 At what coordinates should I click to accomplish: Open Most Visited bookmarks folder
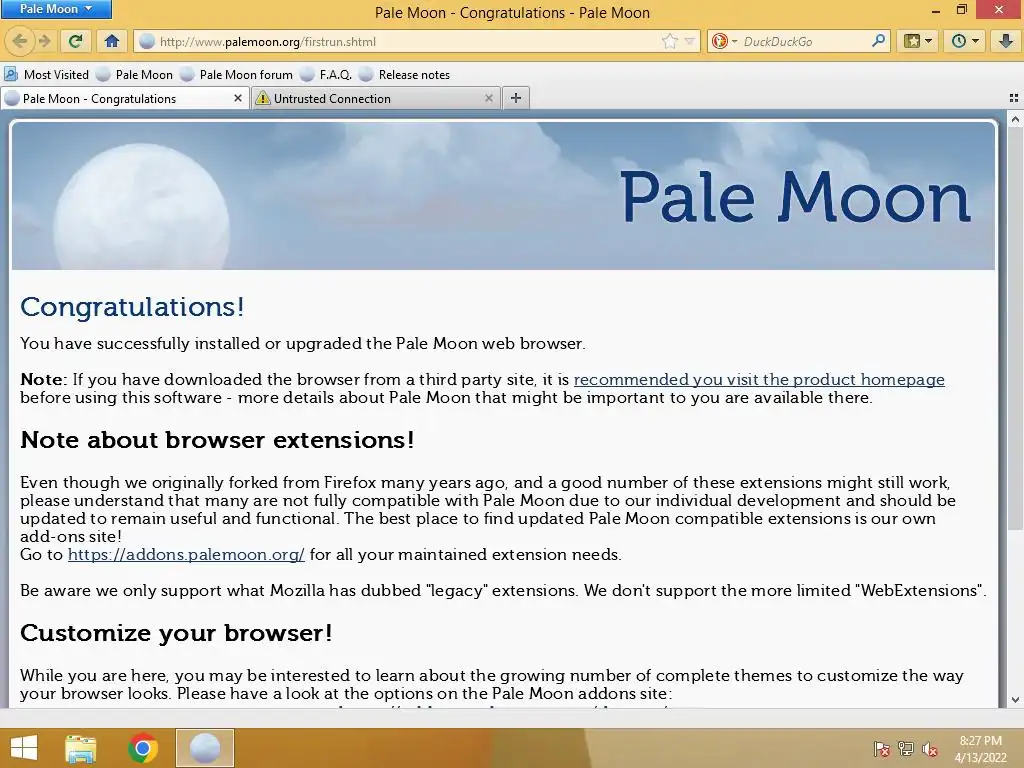[47, 74]
